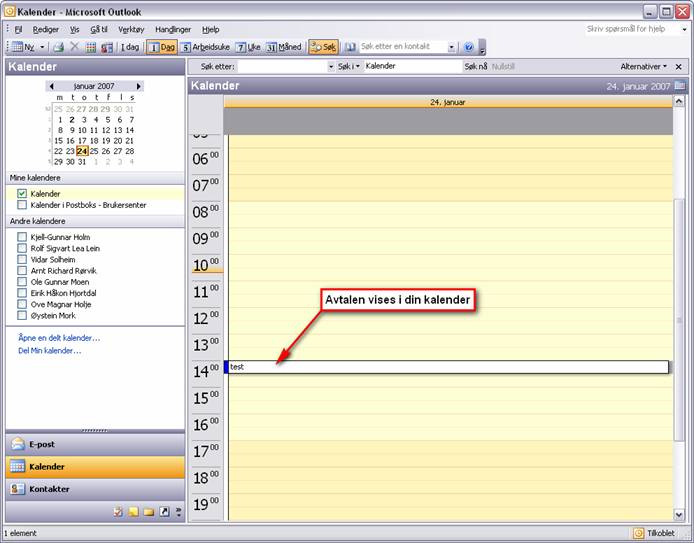Switch to Arbeidsuke work week view
The width and height of the screenshot is (694, 543).
206,47
